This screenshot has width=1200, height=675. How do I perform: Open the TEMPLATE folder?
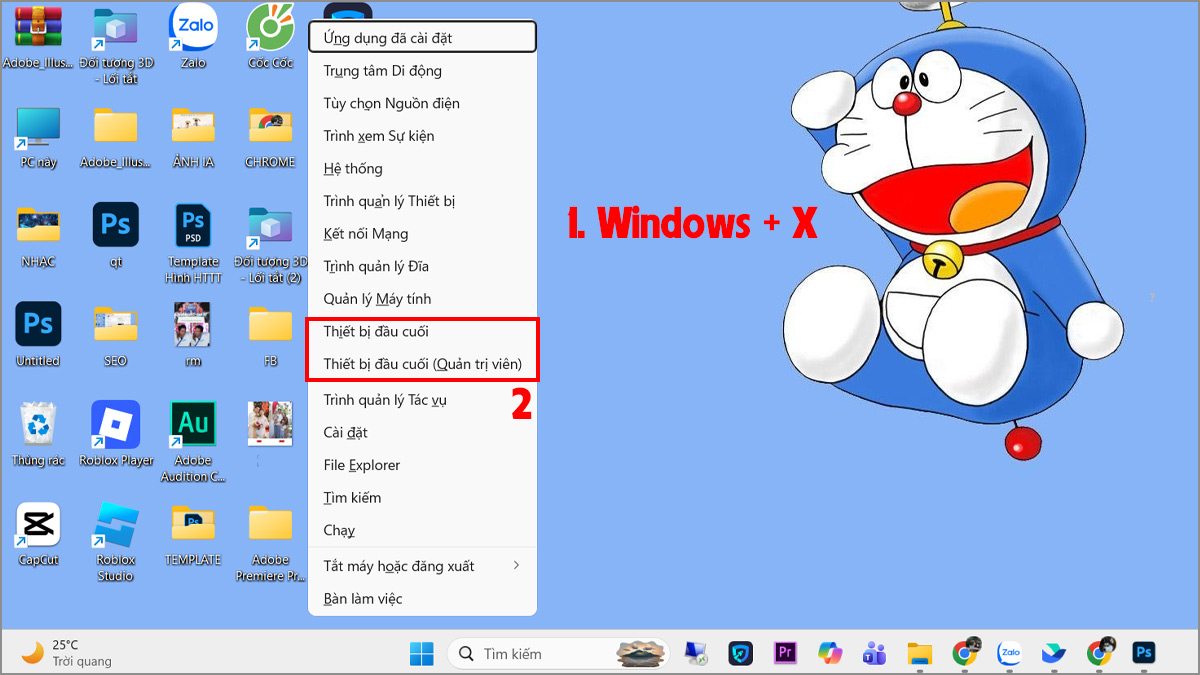(x=193, y=536)
